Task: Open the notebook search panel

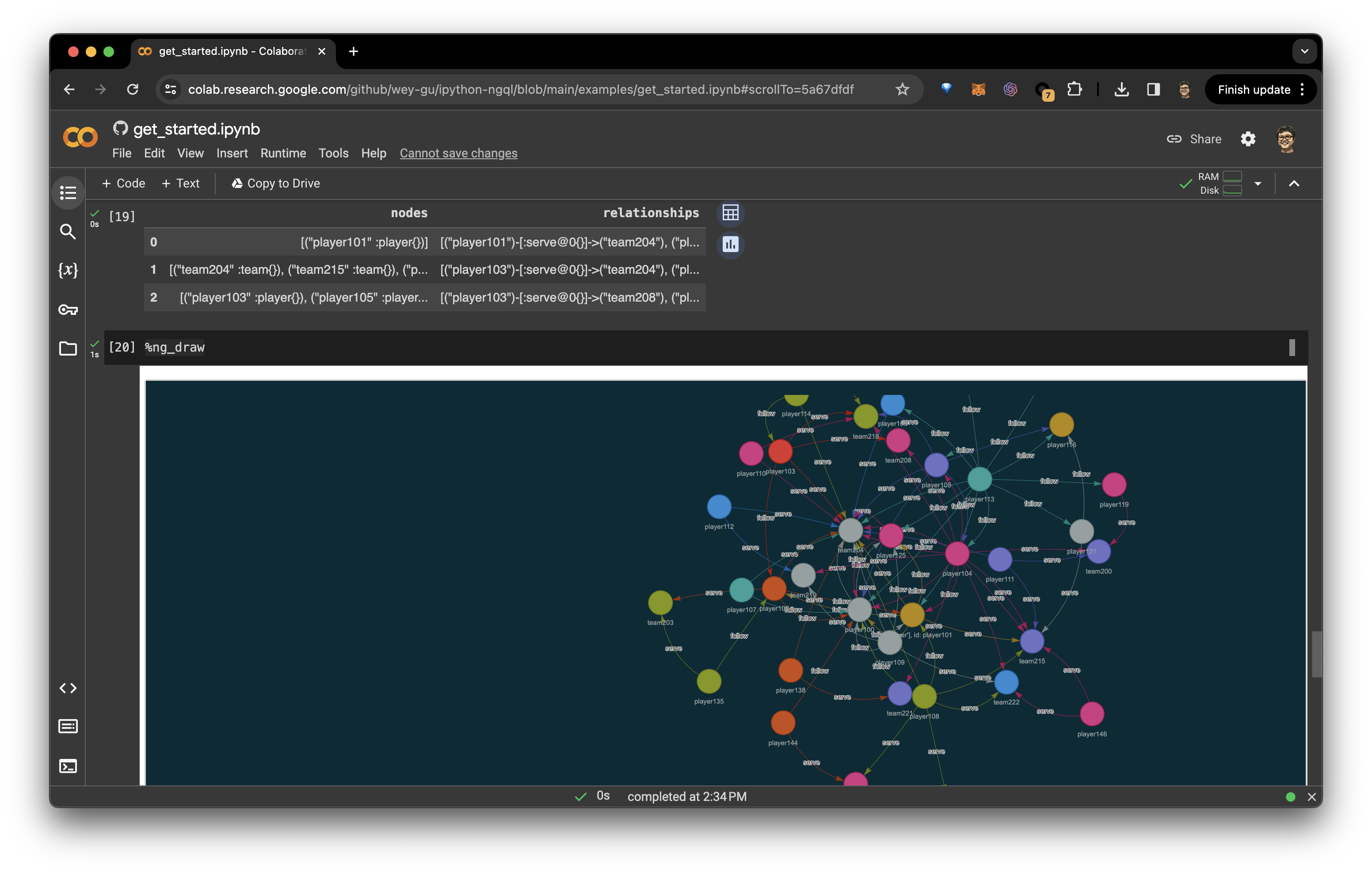Action: coord(68,231)
